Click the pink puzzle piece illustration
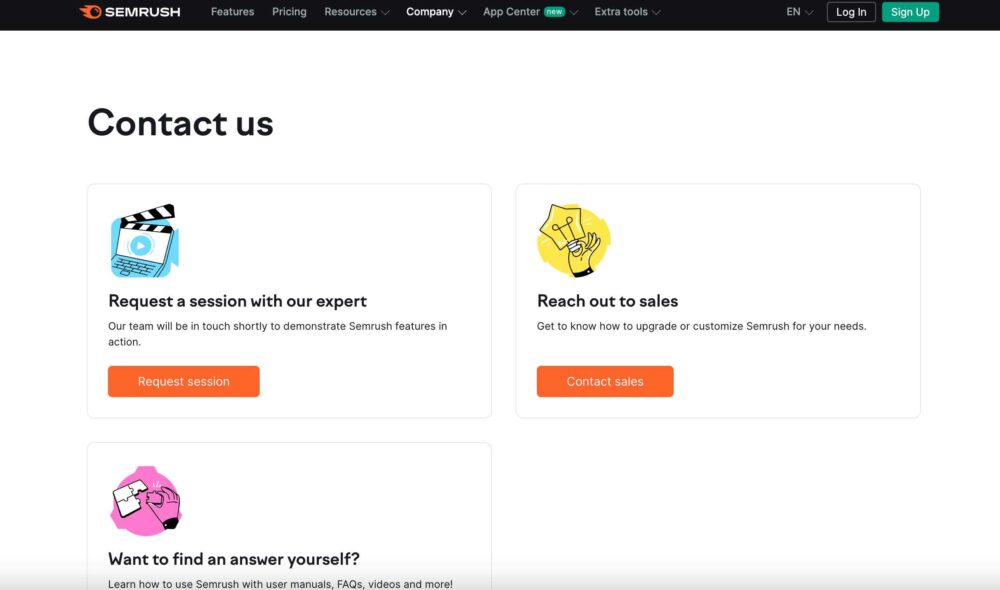Screen dimensions: 1000x590 click(x=145, y=501)
